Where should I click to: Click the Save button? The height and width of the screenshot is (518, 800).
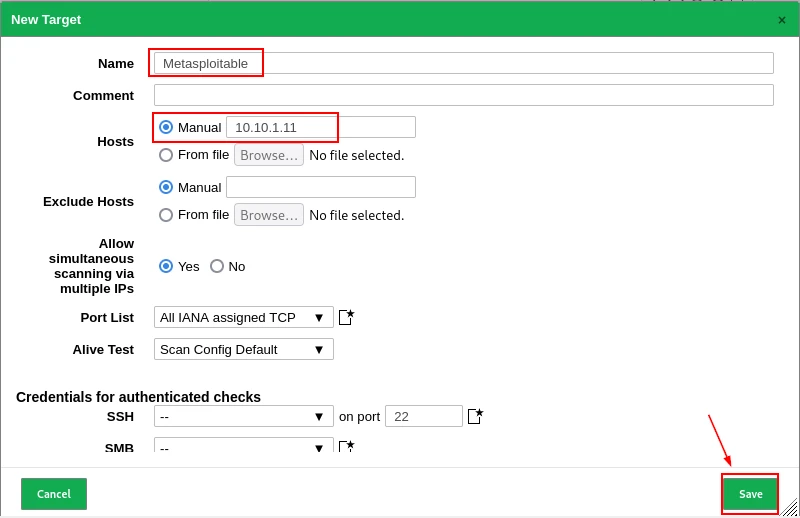click(750, 494)
